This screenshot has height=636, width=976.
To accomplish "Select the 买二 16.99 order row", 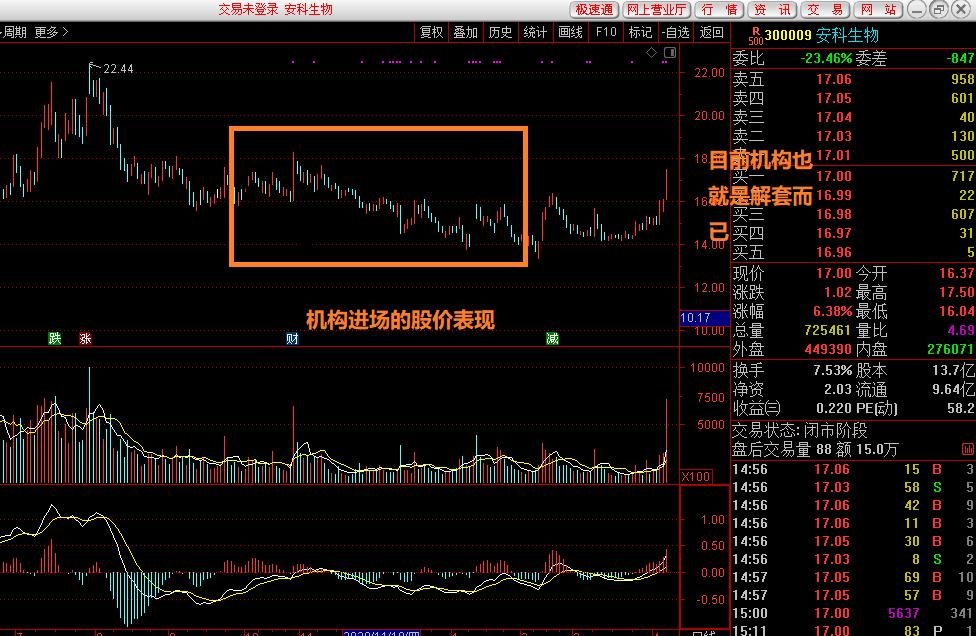I will click(853, 195).
